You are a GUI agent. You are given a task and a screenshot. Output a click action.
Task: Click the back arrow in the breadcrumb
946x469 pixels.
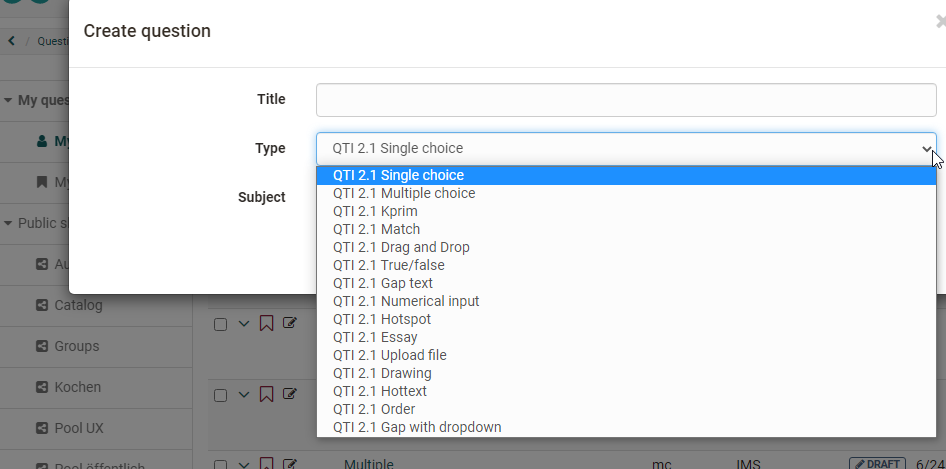[11, 41]
